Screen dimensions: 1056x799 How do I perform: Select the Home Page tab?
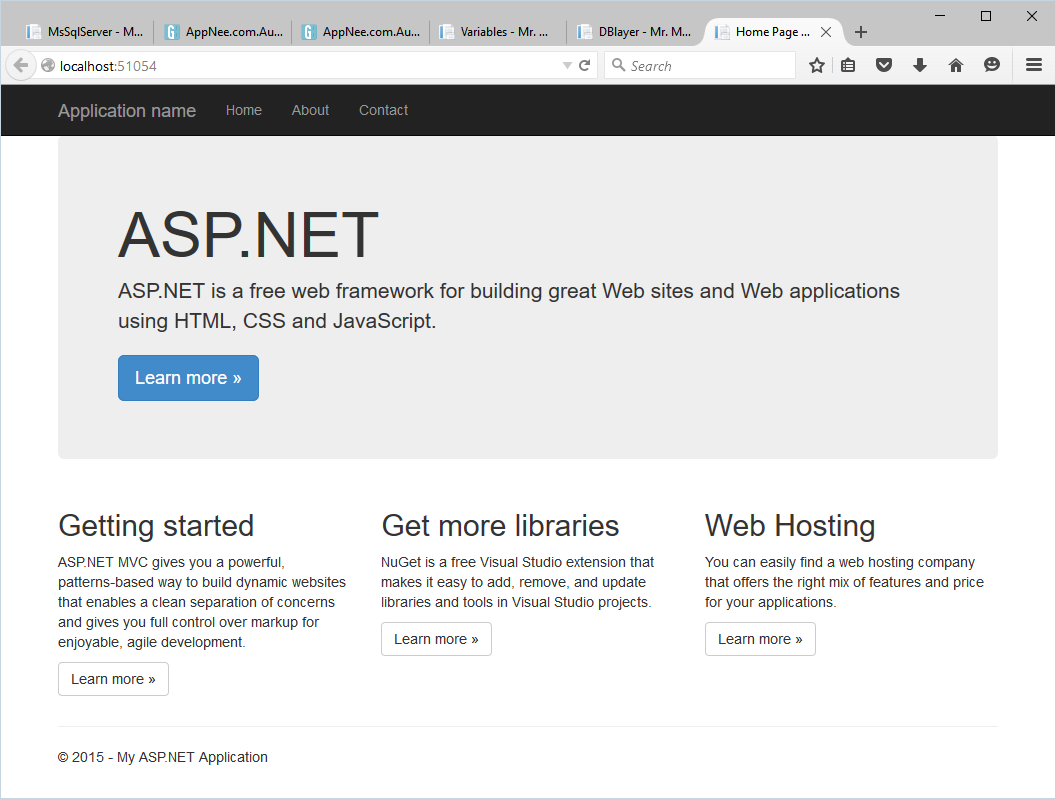tap(772, 32)
